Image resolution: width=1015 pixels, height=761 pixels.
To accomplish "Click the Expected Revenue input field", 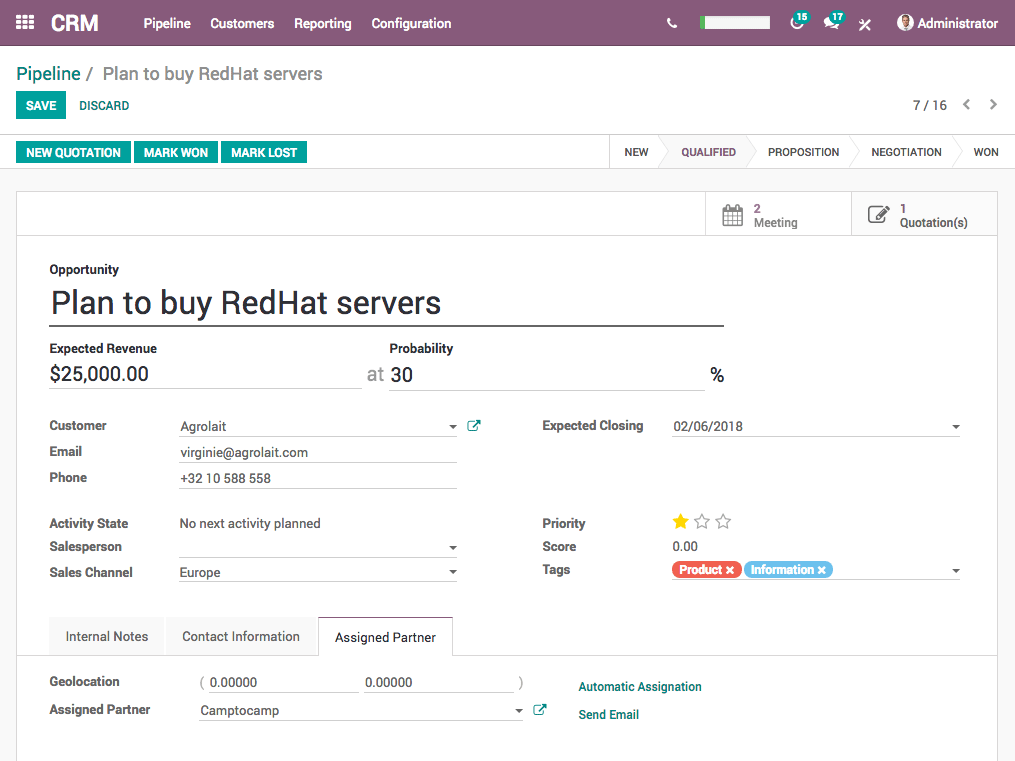I will pyautogui.click(x=205, y=375).
